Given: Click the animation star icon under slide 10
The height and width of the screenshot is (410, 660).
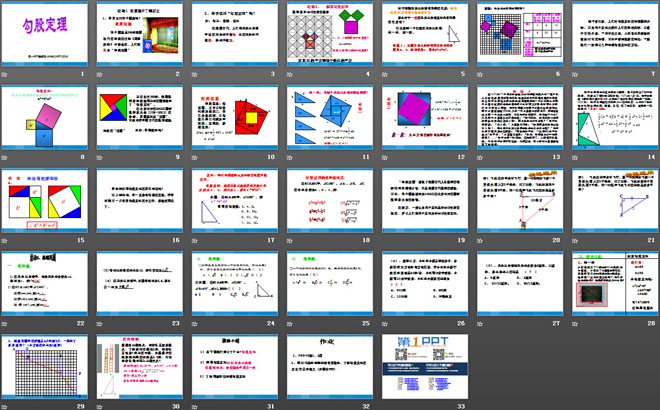Looking at the screenshot, I should [194, 157].
